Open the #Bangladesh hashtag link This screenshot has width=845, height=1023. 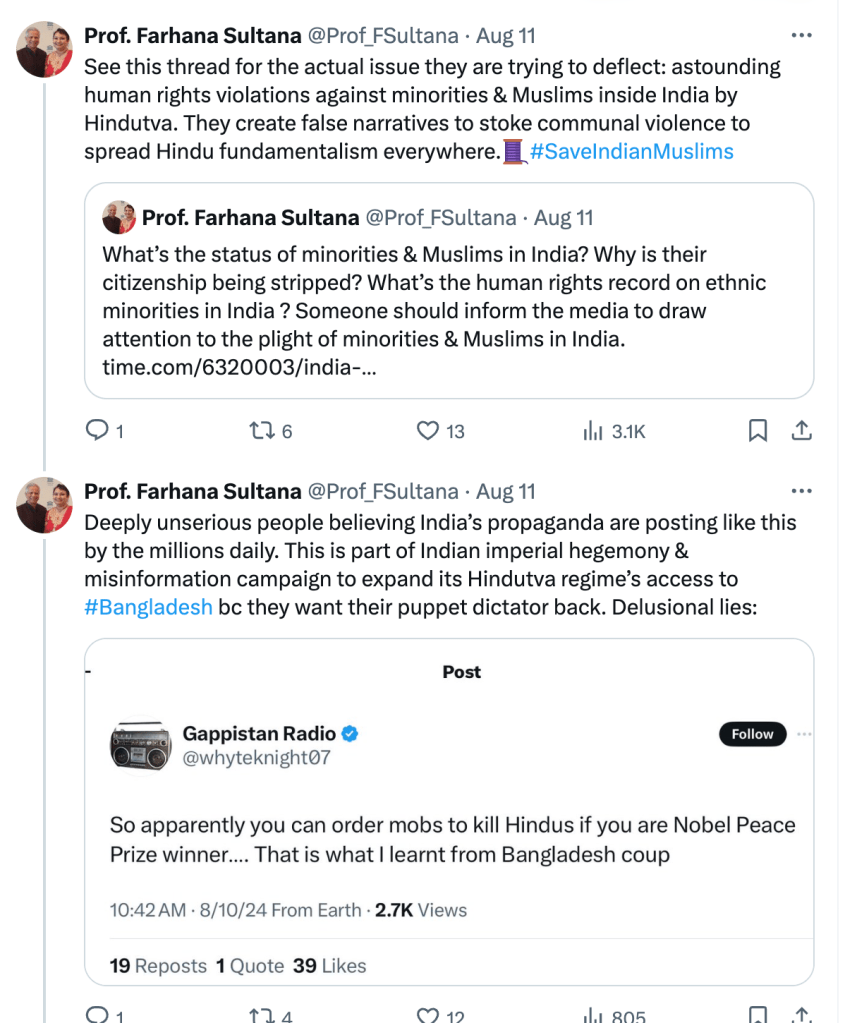148,607
